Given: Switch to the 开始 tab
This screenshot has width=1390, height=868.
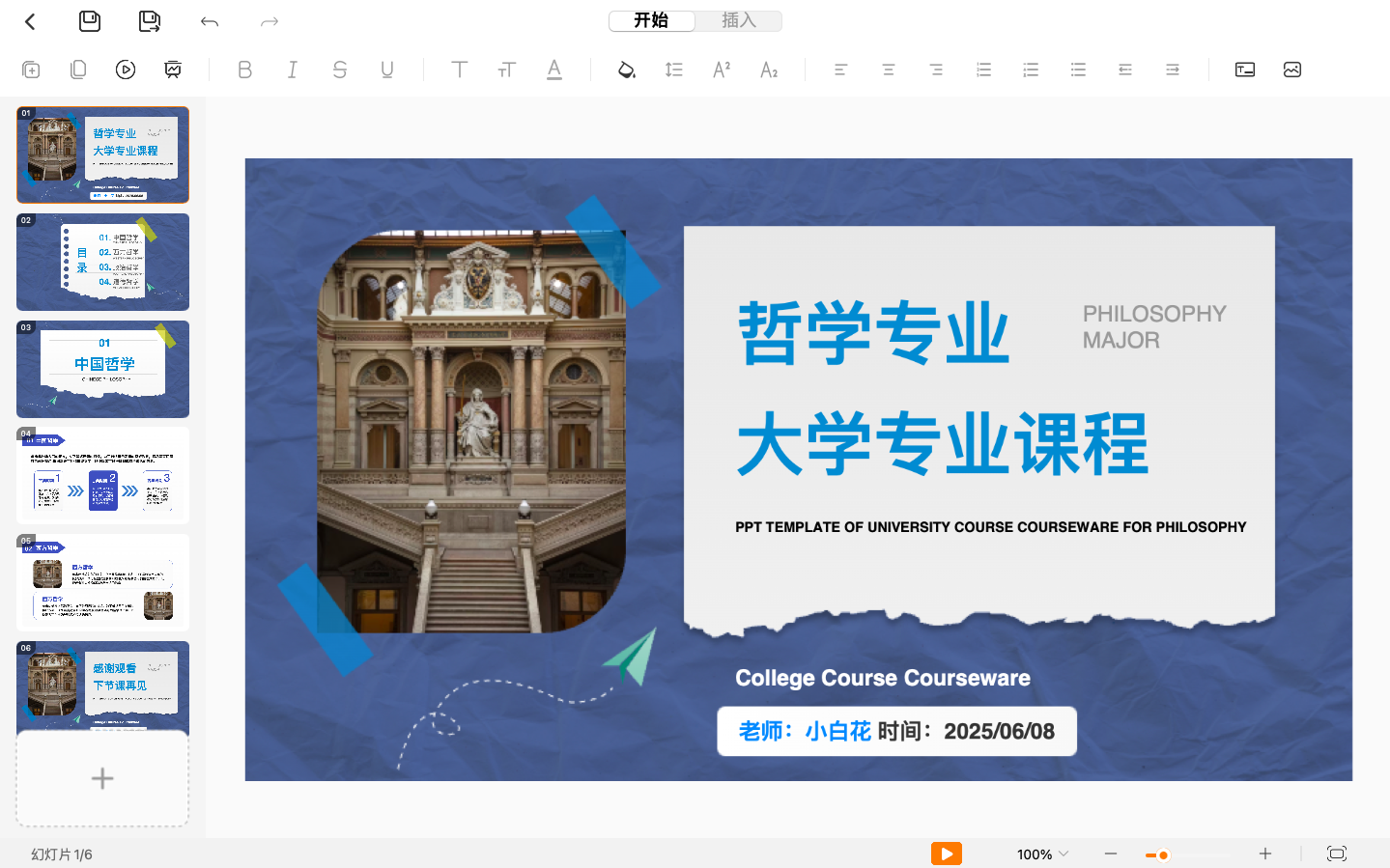Looking at the screenshot, I should click(652, 20).
